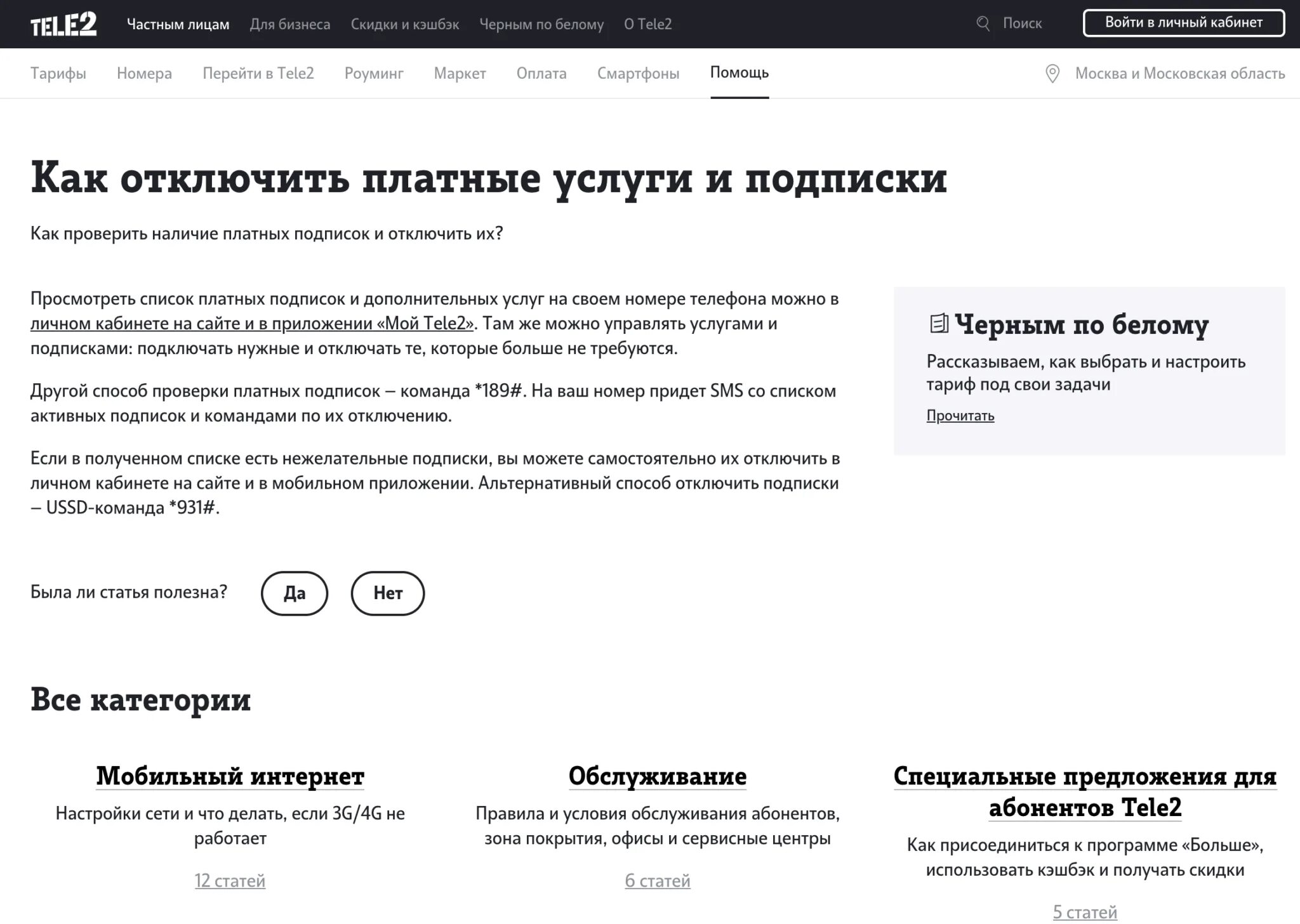Go to the Роуминг tab
The image size is (1300, 924).
click(374, 74)
